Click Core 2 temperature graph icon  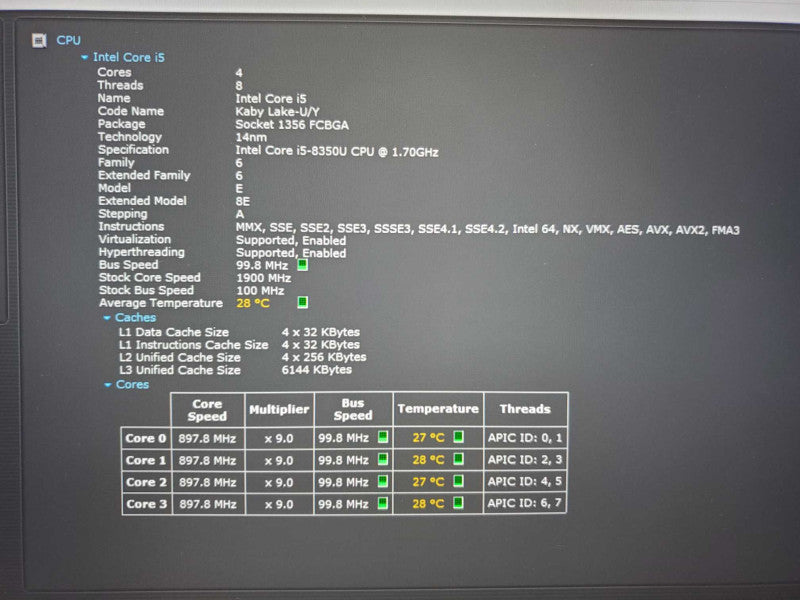click(x=458, y=481)
